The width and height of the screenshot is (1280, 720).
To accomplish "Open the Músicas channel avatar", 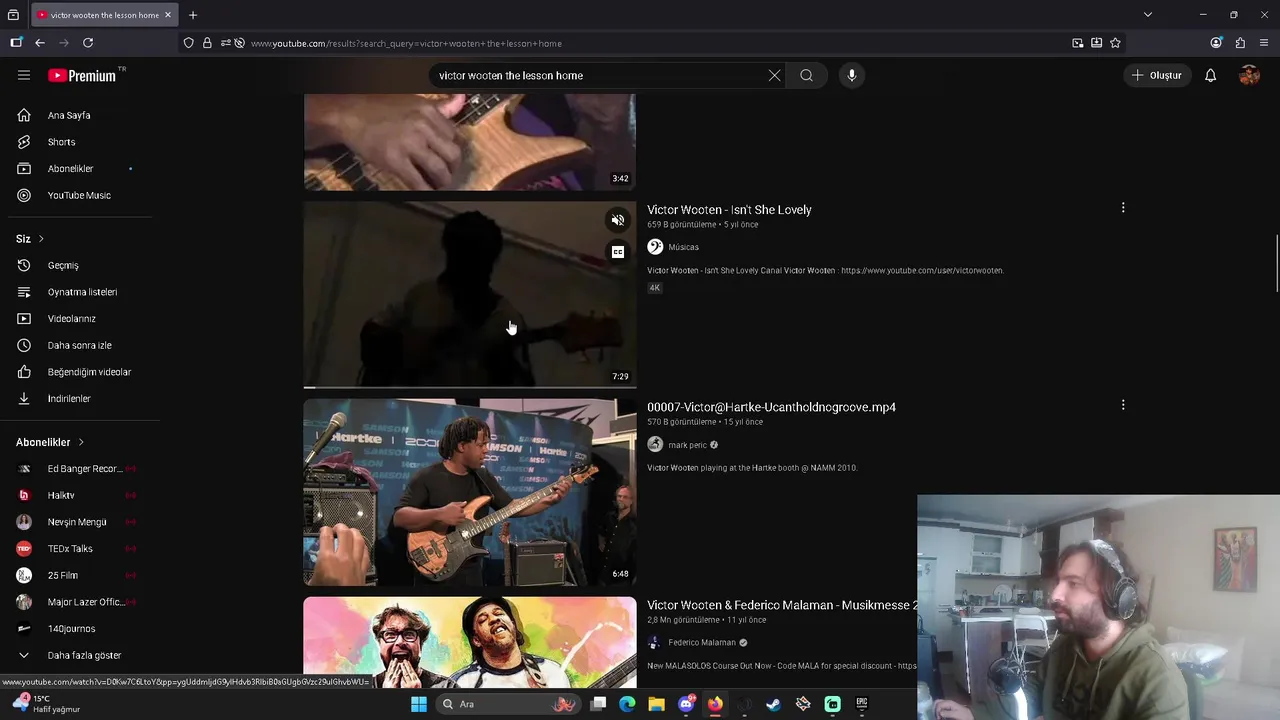I will pos(655,247).
